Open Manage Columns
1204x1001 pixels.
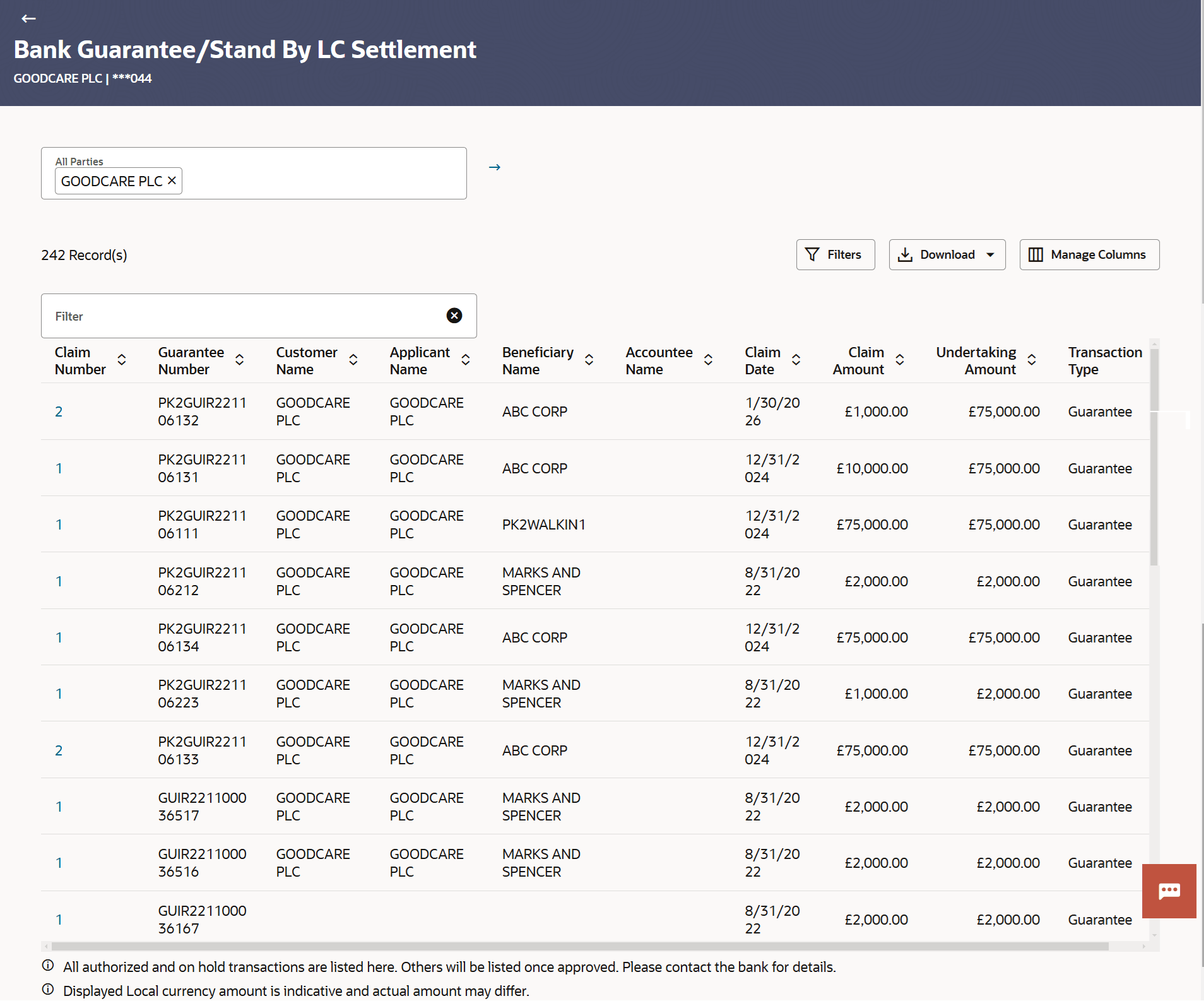point(1089,254)
